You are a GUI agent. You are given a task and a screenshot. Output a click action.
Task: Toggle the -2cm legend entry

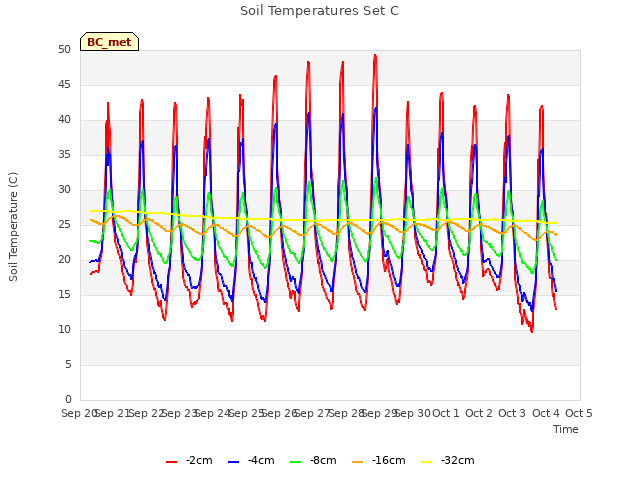[x=189, y=461]
